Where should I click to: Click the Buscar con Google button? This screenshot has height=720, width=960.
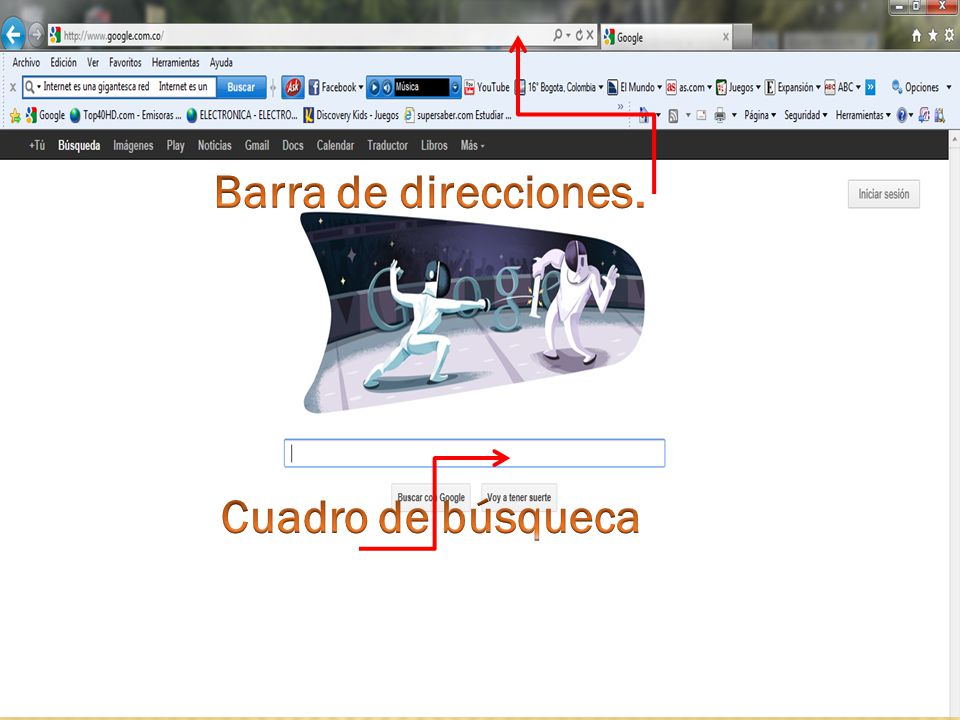(x=431, y=497)
